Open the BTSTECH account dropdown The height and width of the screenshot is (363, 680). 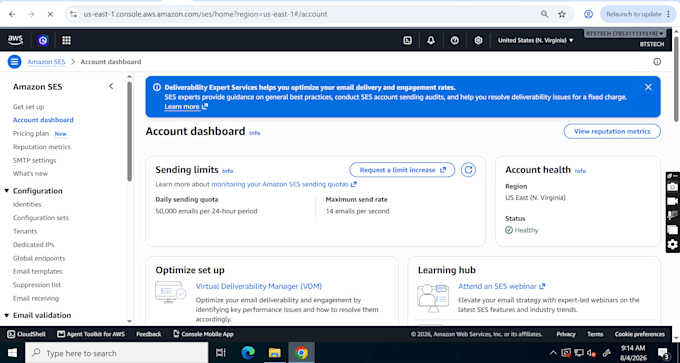pos(624,33)
